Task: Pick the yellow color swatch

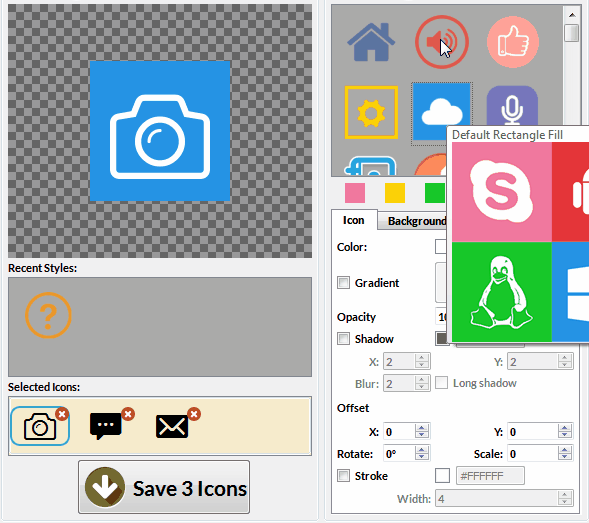Action: 395,193
